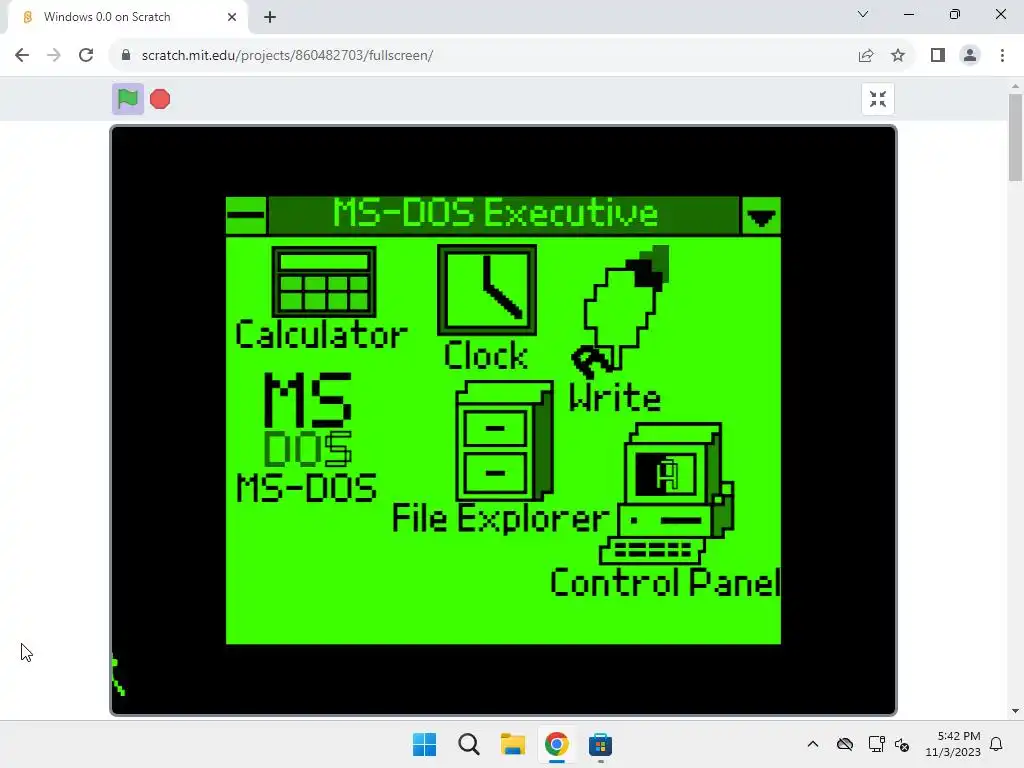This screenshot has width=1024, height=768.
Task: Click the OneDrive cloud tray icon
Action: [x=845, y=744]
